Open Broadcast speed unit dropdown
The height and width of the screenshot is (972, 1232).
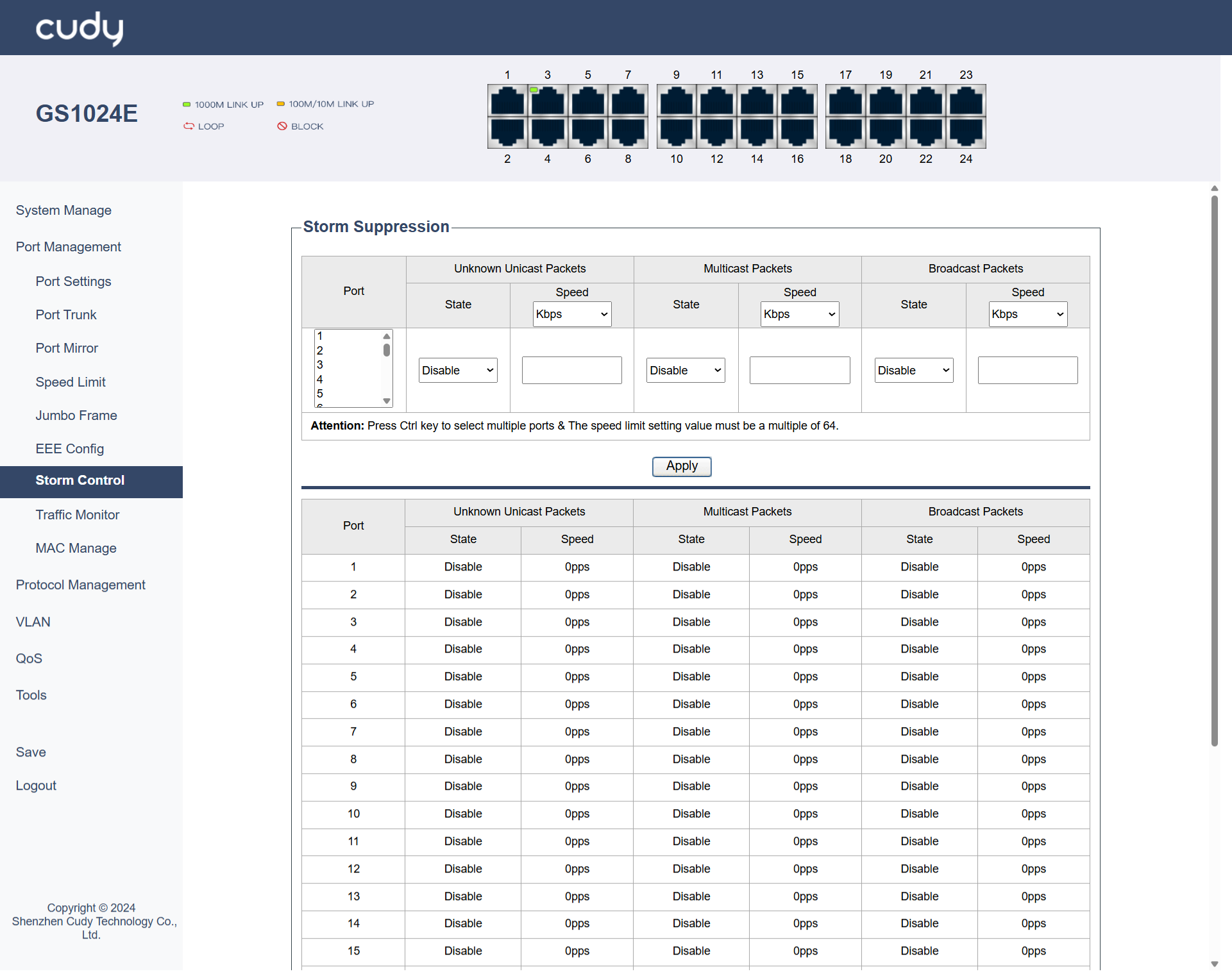pyautogui.click(x=1027, y=314)
